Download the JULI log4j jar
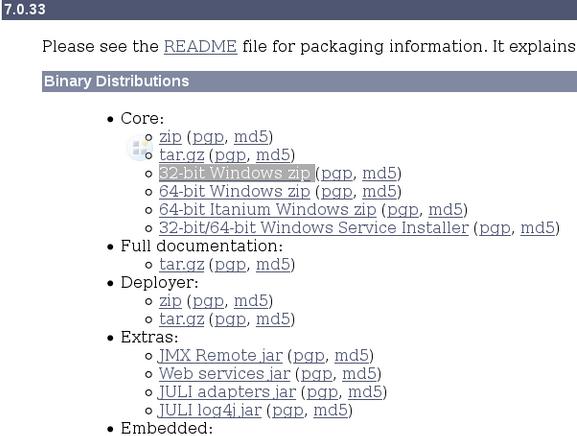577x436 pixels. (209, 410)
